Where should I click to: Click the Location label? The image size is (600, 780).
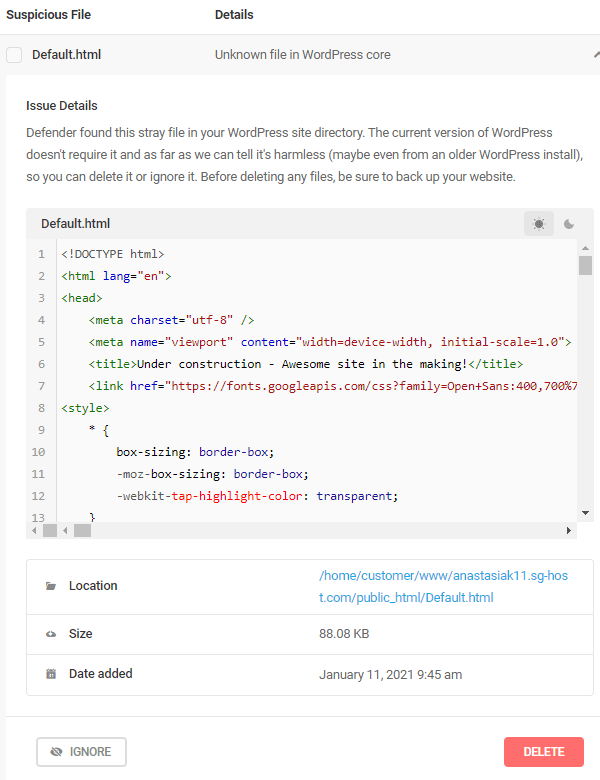point(93,586)
